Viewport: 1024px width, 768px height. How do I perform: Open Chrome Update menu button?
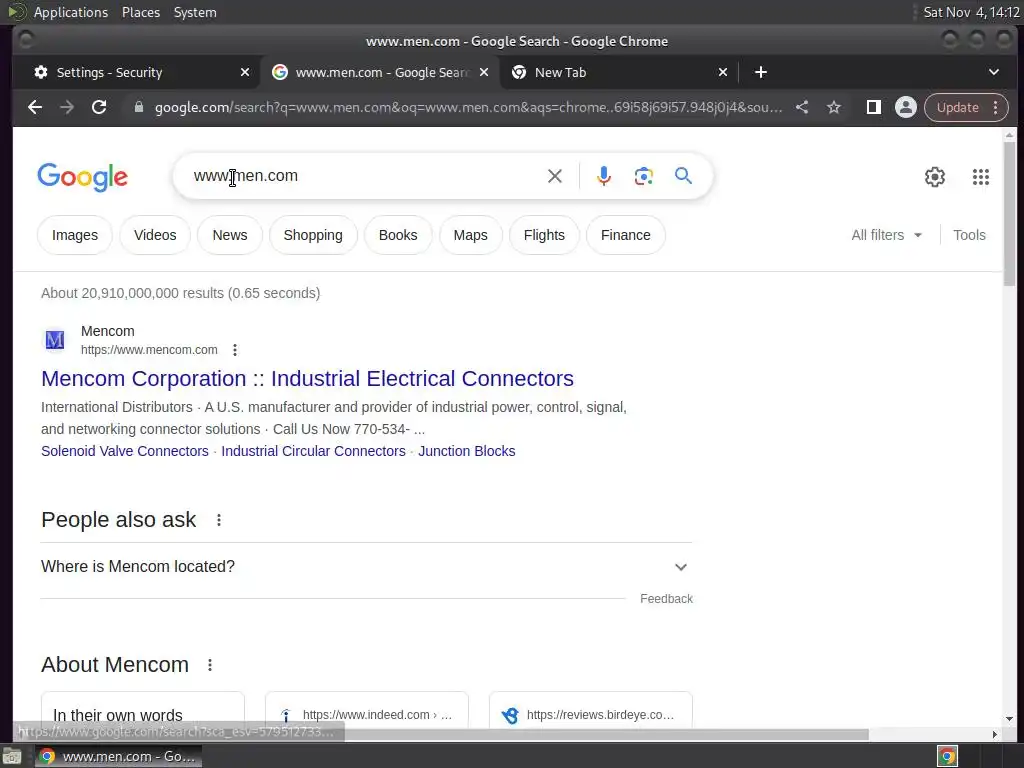(x=967, y=107)
